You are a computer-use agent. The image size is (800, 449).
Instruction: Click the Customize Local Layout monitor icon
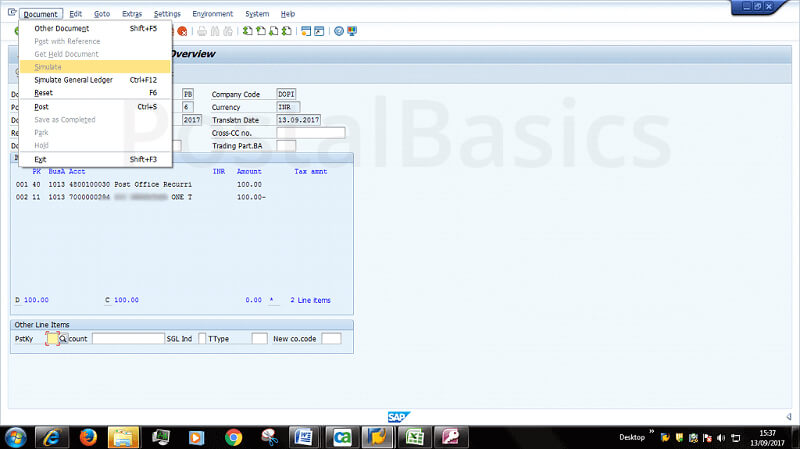[x=353, y=31]
